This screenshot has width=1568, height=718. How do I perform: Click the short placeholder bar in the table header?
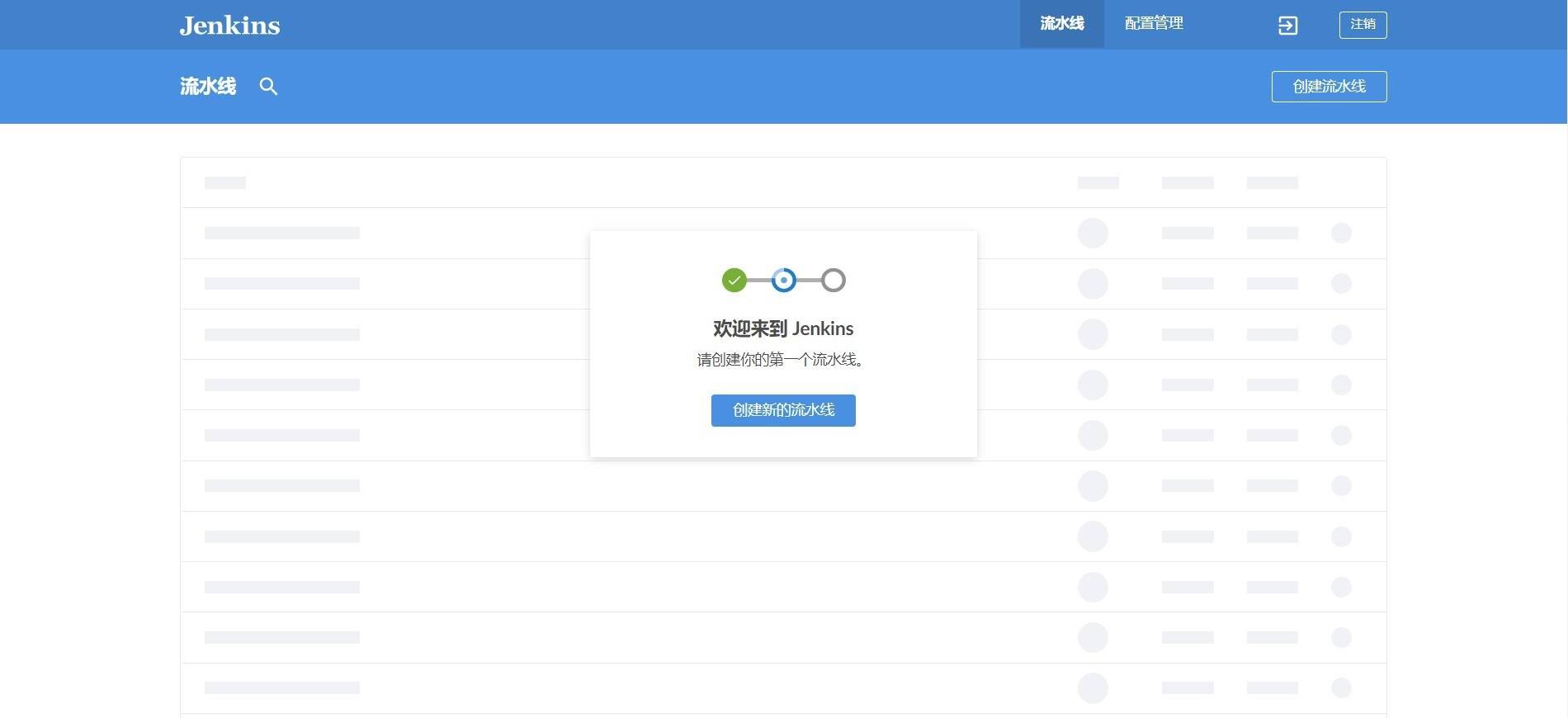pyautogui.click(x=225, y=182)
